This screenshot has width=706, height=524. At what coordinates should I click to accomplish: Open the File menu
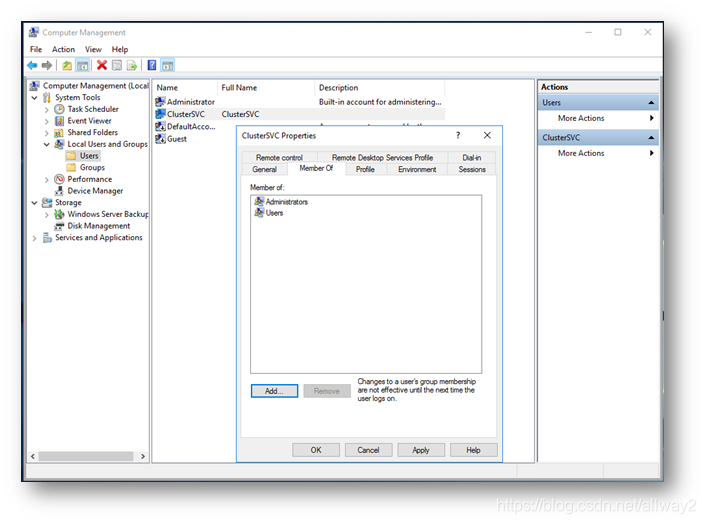tap(36, 49)
